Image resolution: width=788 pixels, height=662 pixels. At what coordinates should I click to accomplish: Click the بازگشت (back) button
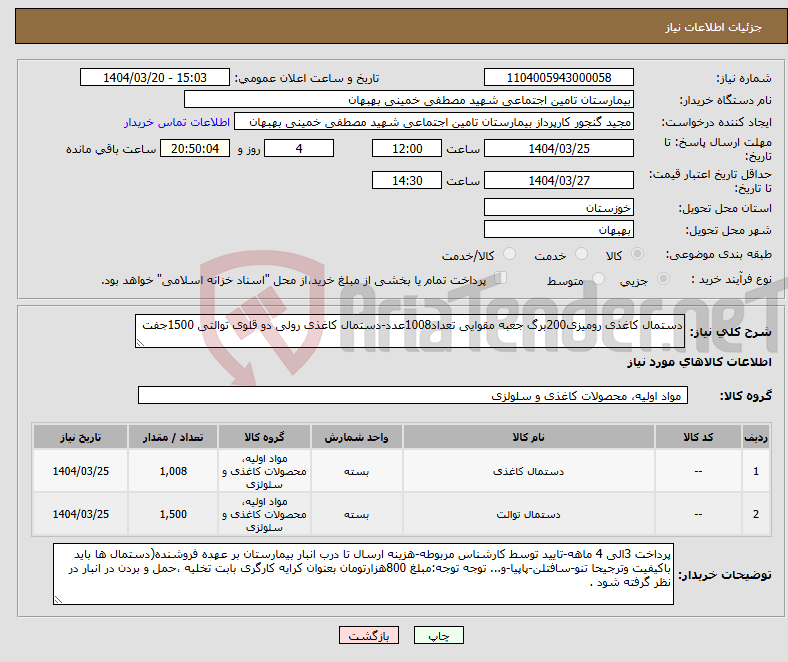tap(369, 635)
